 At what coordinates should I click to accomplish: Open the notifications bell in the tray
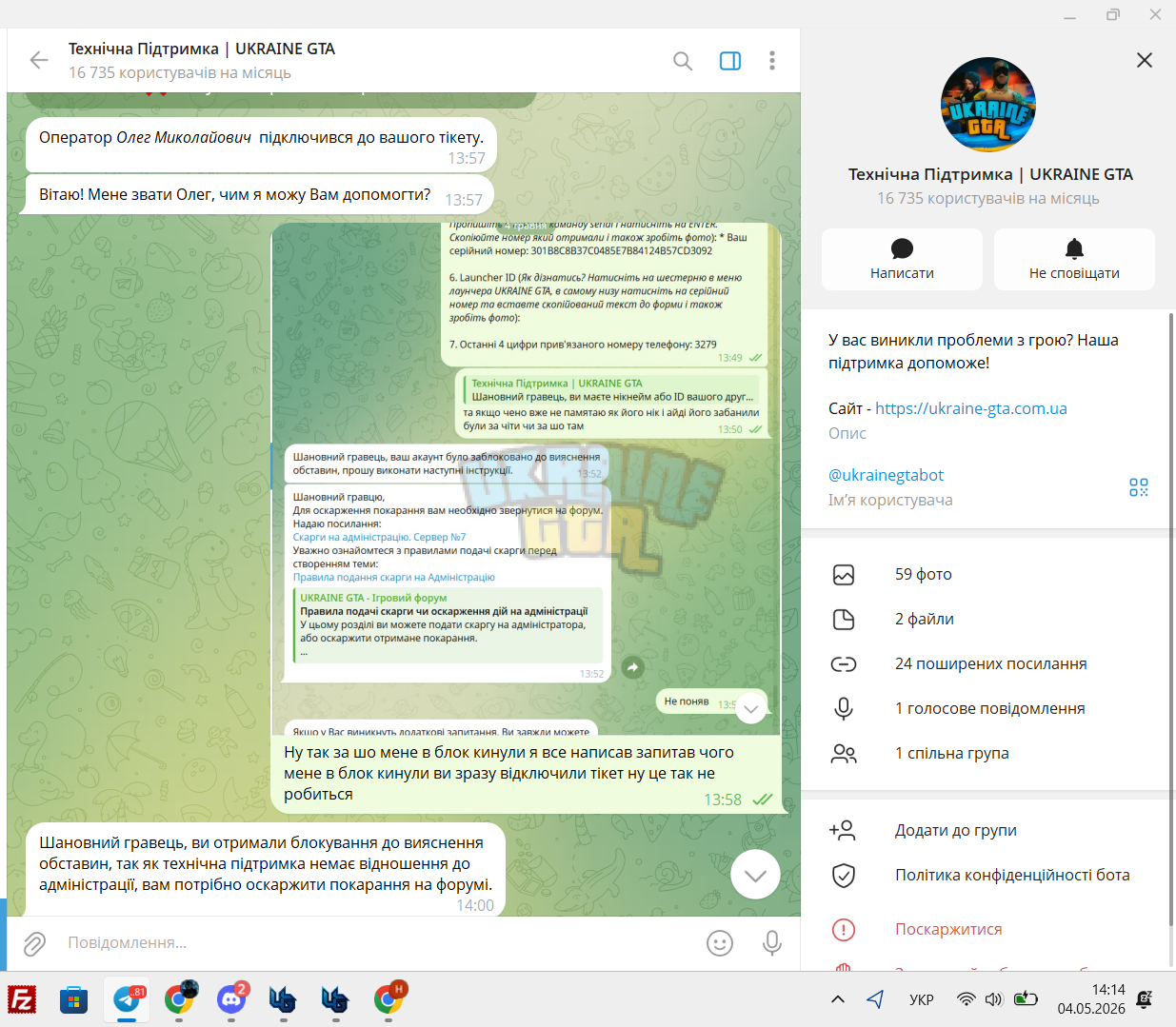(1145, 999)
